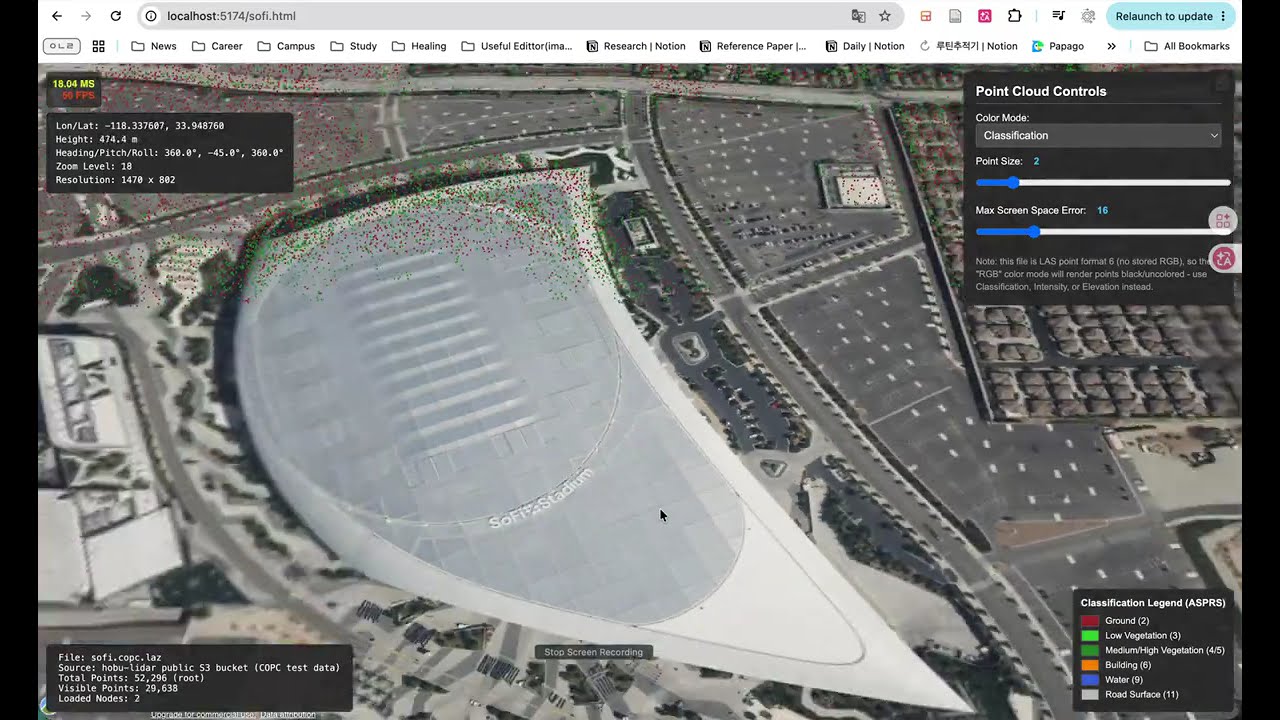This screenshot has height=720, width=1280.
Task: Open Daily | Notion bookmark
Action: [865, 46]
